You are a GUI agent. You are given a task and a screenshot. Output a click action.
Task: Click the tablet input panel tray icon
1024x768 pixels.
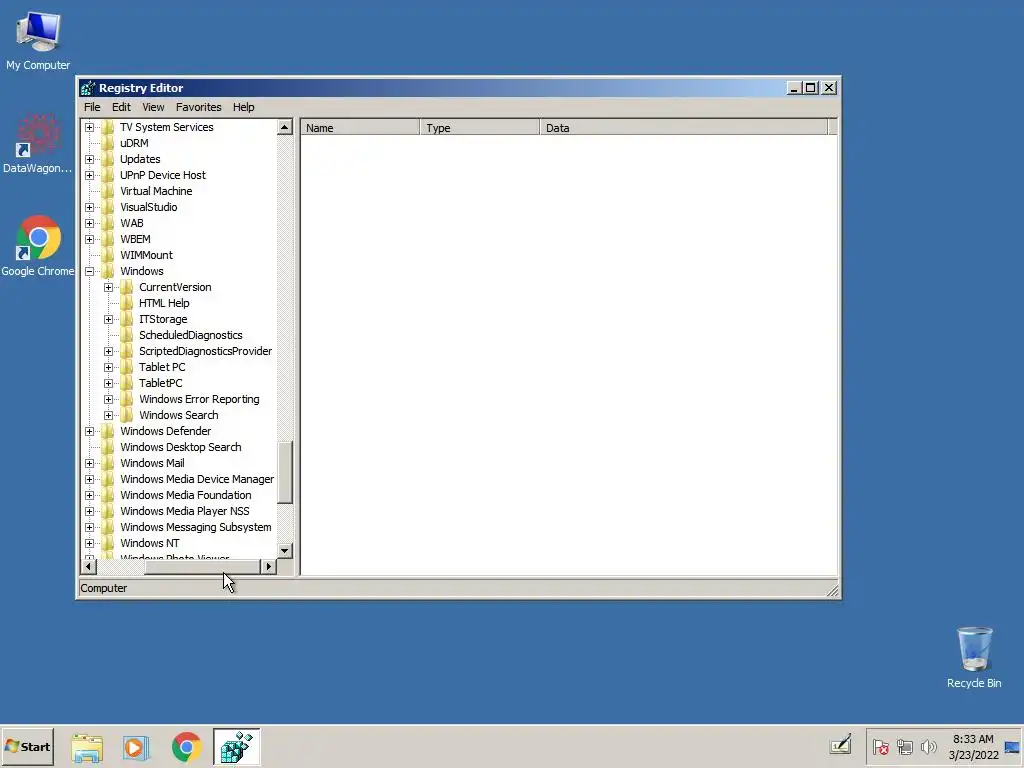click(840, 745)
